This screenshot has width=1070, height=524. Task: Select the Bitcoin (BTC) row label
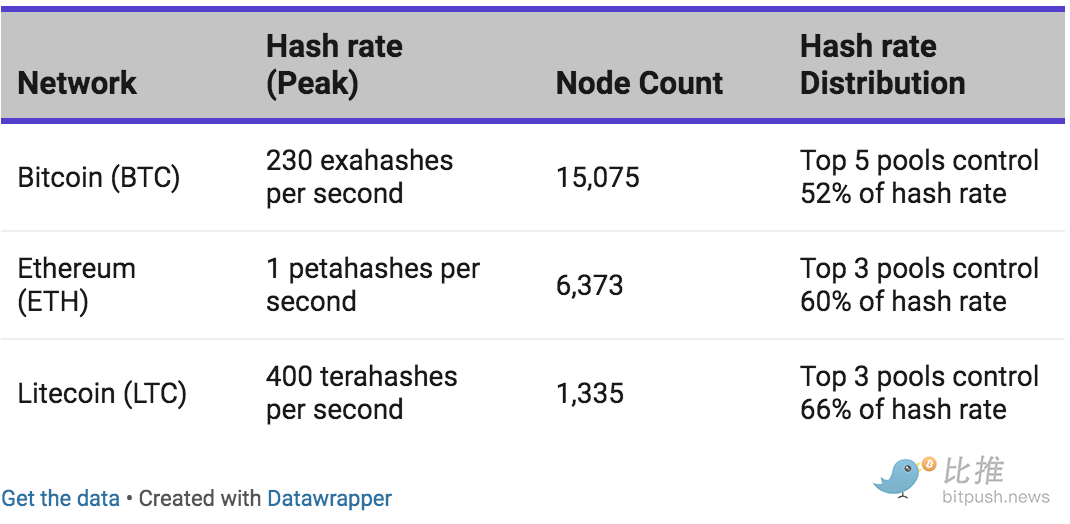pos(99,177)
